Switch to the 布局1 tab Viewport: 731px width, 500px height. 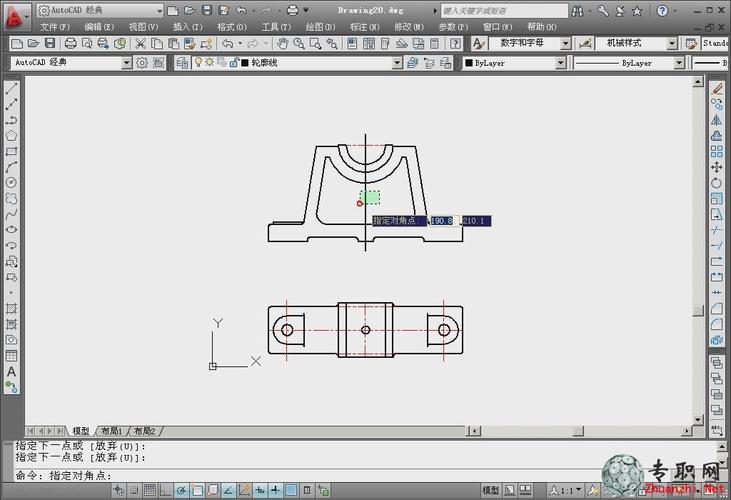point(111,431)
